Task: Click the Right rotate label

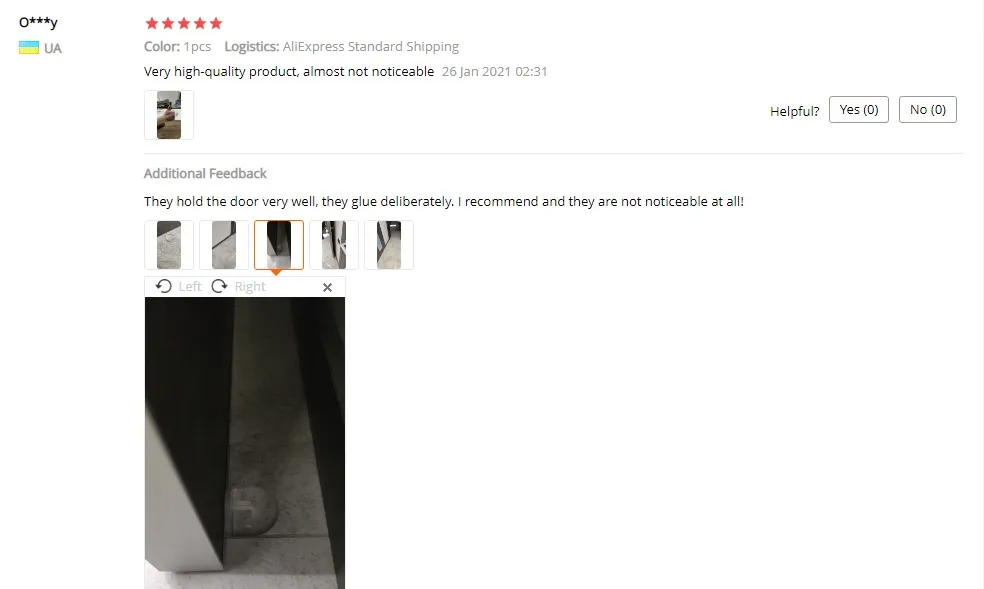Action: click(250, 287)
